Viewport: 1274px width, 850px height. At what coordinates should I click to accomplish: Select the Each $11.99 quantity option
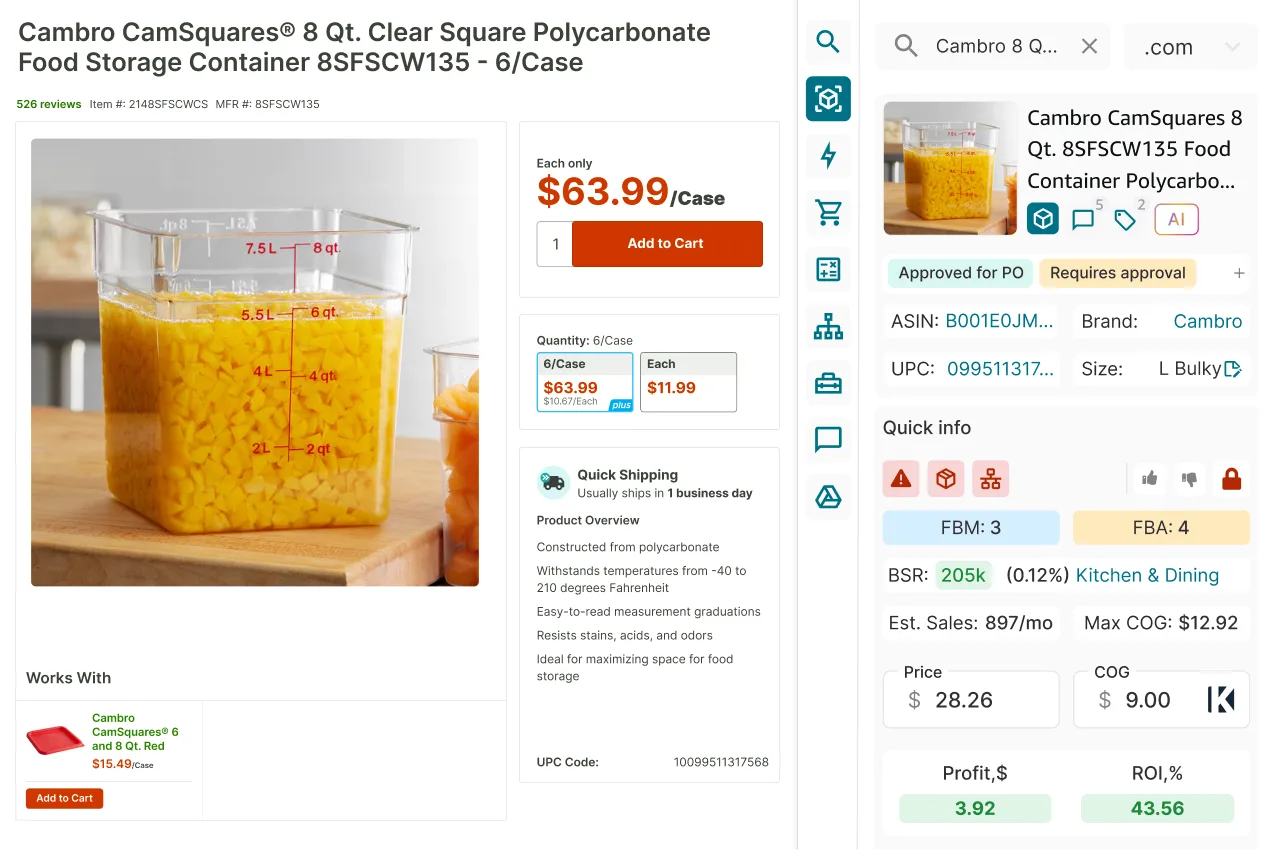[689, 382]
